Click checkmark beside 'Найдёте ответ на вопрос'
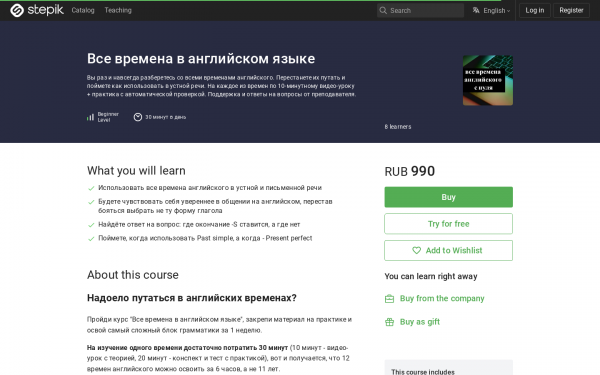Viewport: 600px width, 375px height. [91, 225]
